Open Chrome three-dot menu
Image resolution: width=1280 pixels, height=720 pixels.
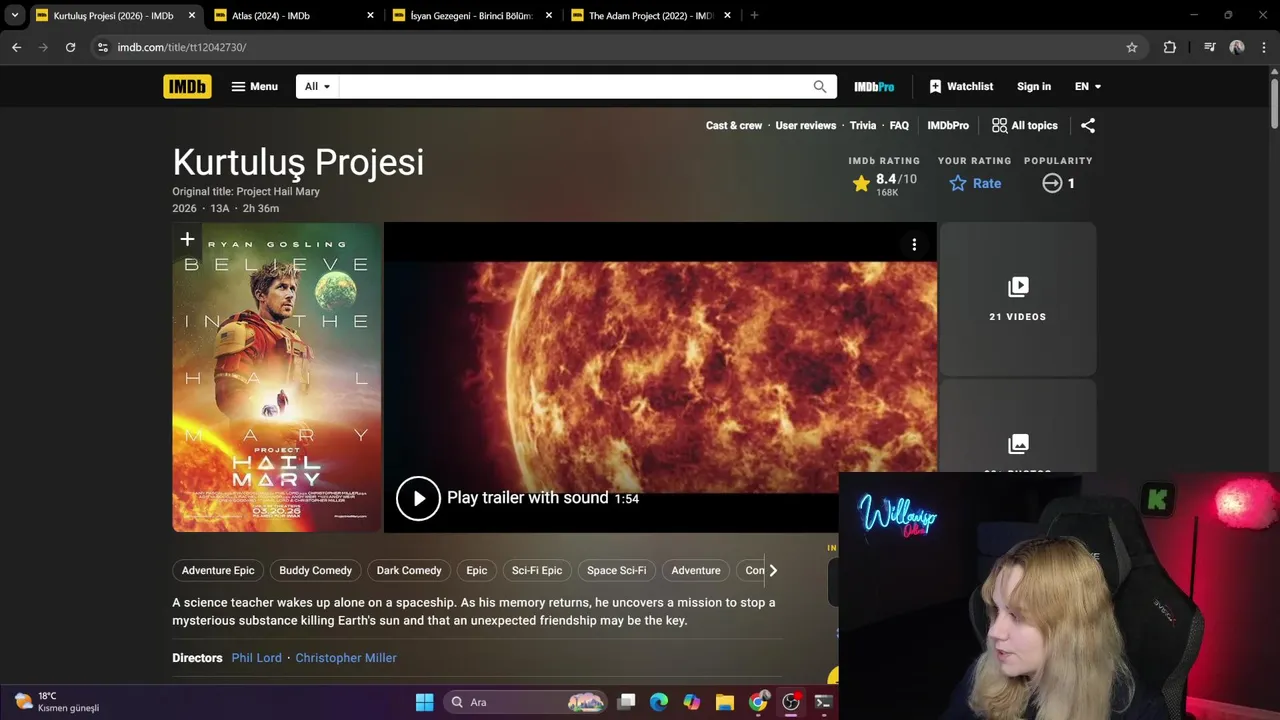click(1263, 47)
